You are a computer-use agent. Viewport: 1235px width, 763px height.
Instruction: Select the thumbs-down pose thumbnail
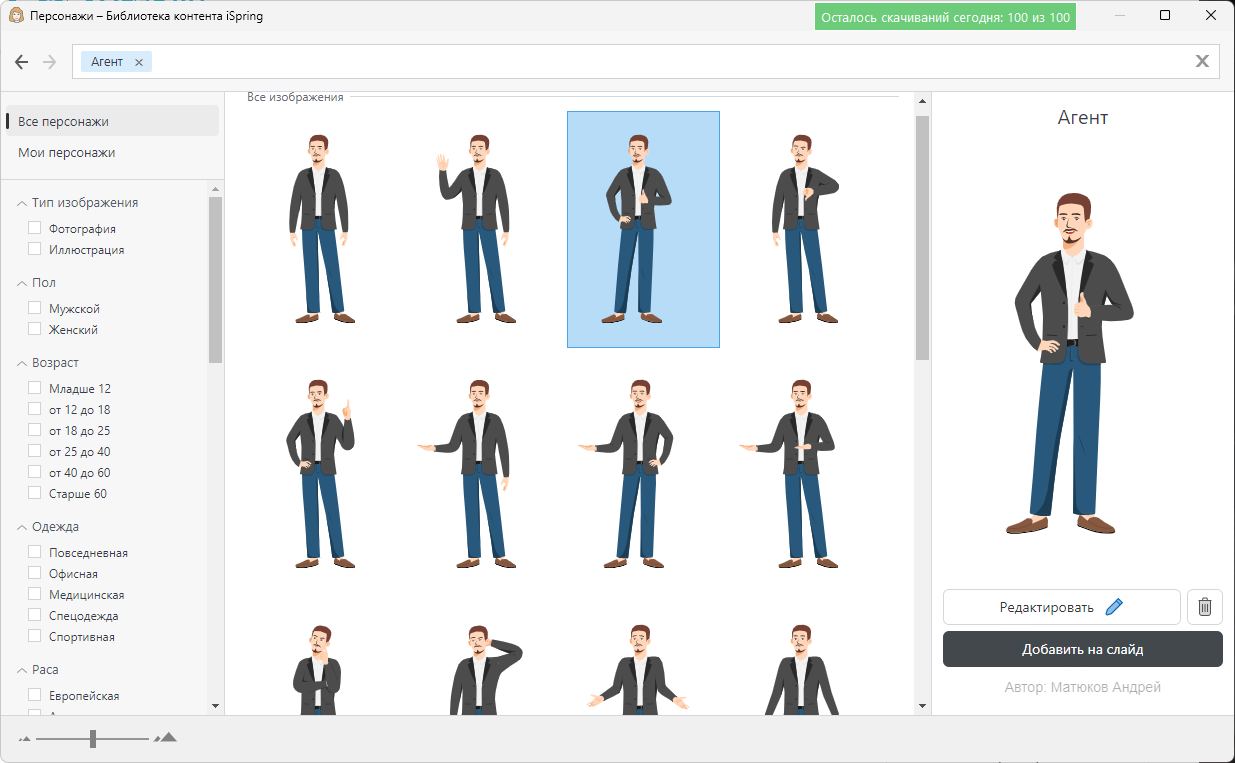pos(805,229)
